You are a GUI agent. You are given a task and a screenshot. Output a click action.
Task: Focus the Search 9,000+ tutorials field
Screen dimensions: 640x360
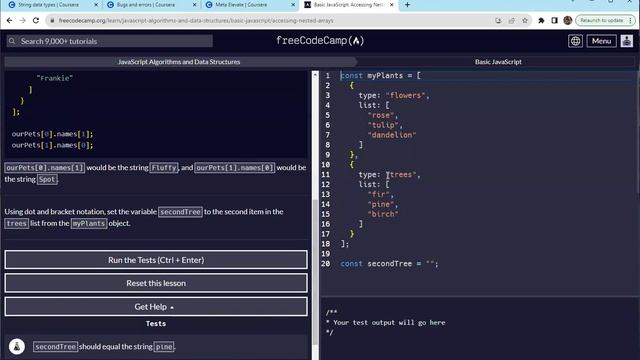[109, 41]
